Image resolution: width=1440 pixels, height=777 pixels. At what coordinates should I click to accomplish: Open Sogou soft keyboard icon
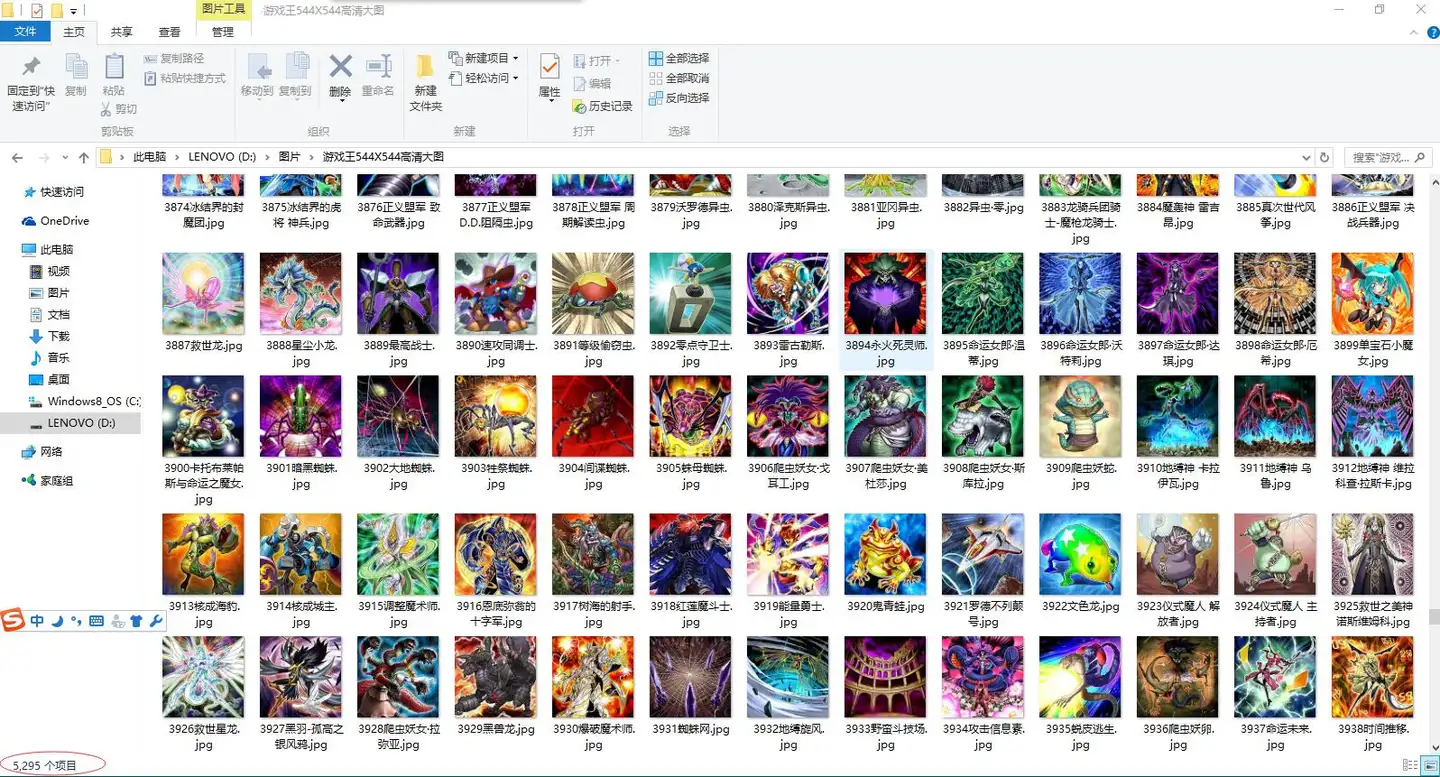[96, 621]
